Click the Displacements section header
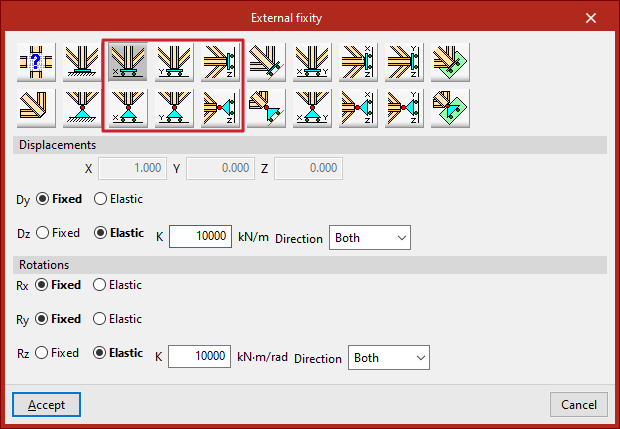The width and height of the screenshot is (620, 429). coord(310,145)
